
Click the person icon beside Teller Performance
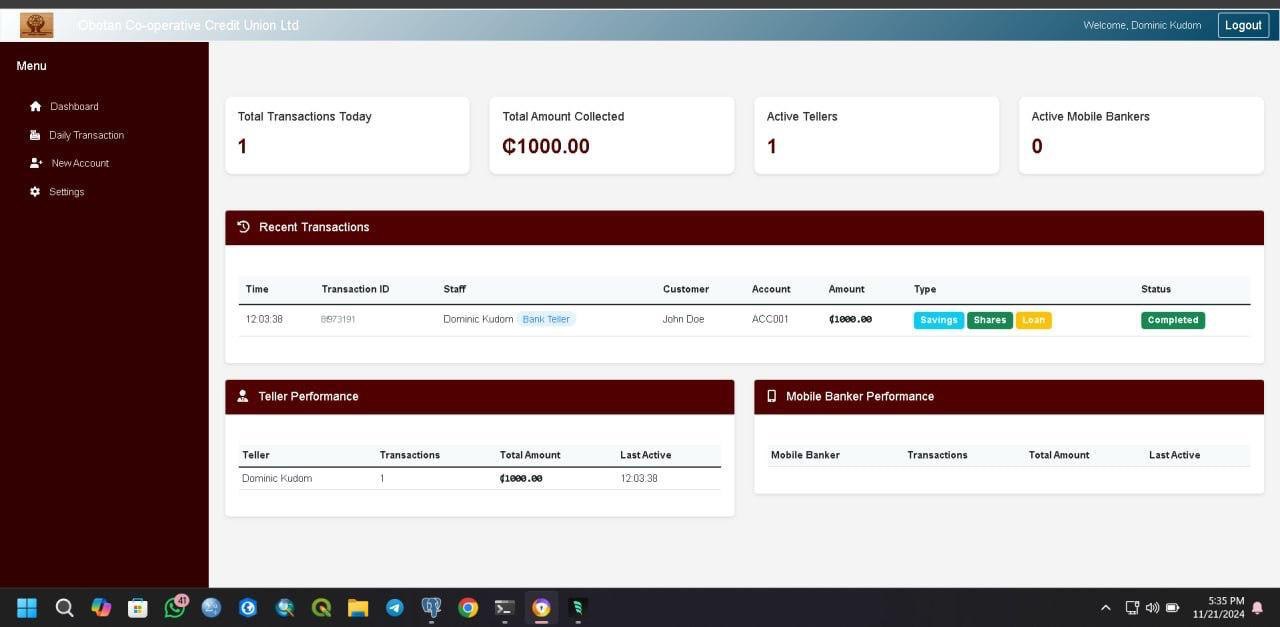pyautogui.click(x=243, y=396)
